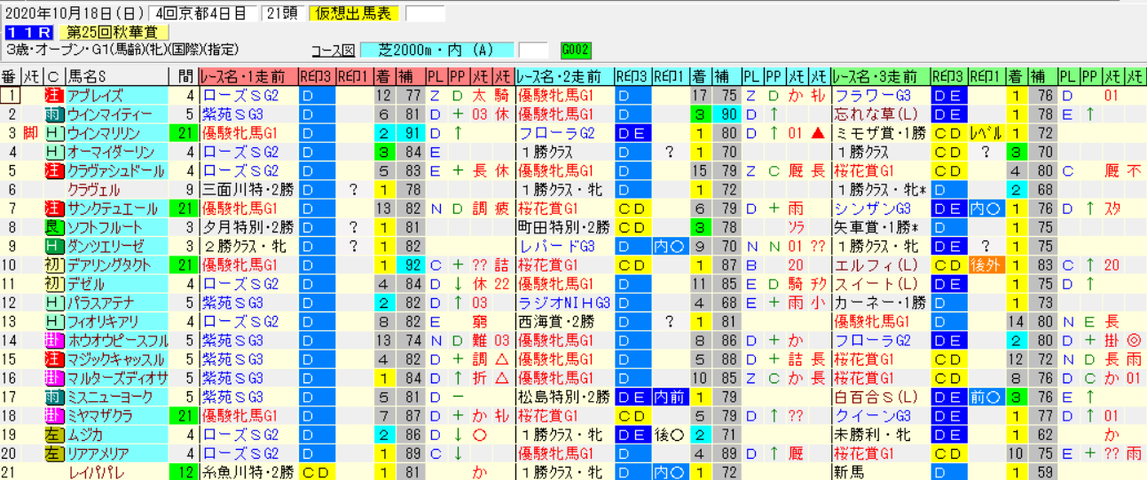Select the レース名・3走前 column header

click(x=881, y=76)
